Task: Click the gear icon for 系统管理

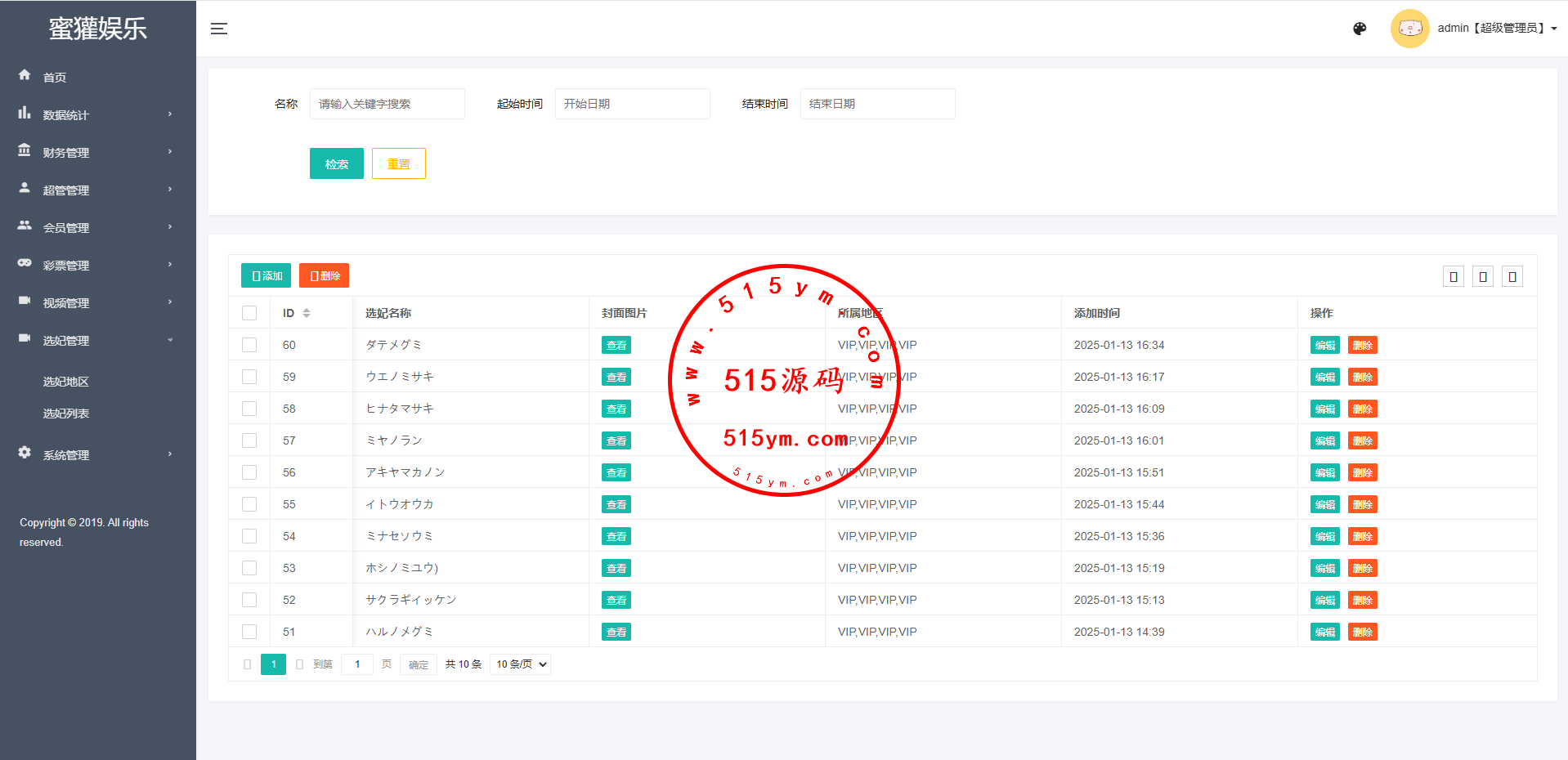Action: pyautogui.click(x=25, y=453)
